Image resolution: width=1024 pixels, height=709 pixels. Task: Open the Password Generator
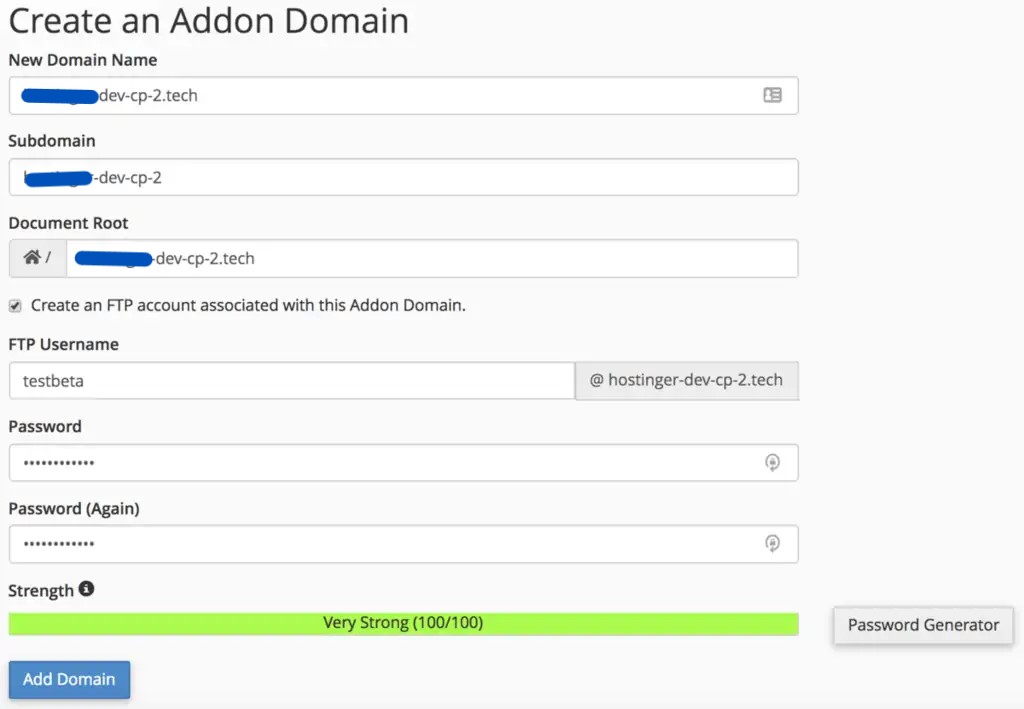coord(921,625)
